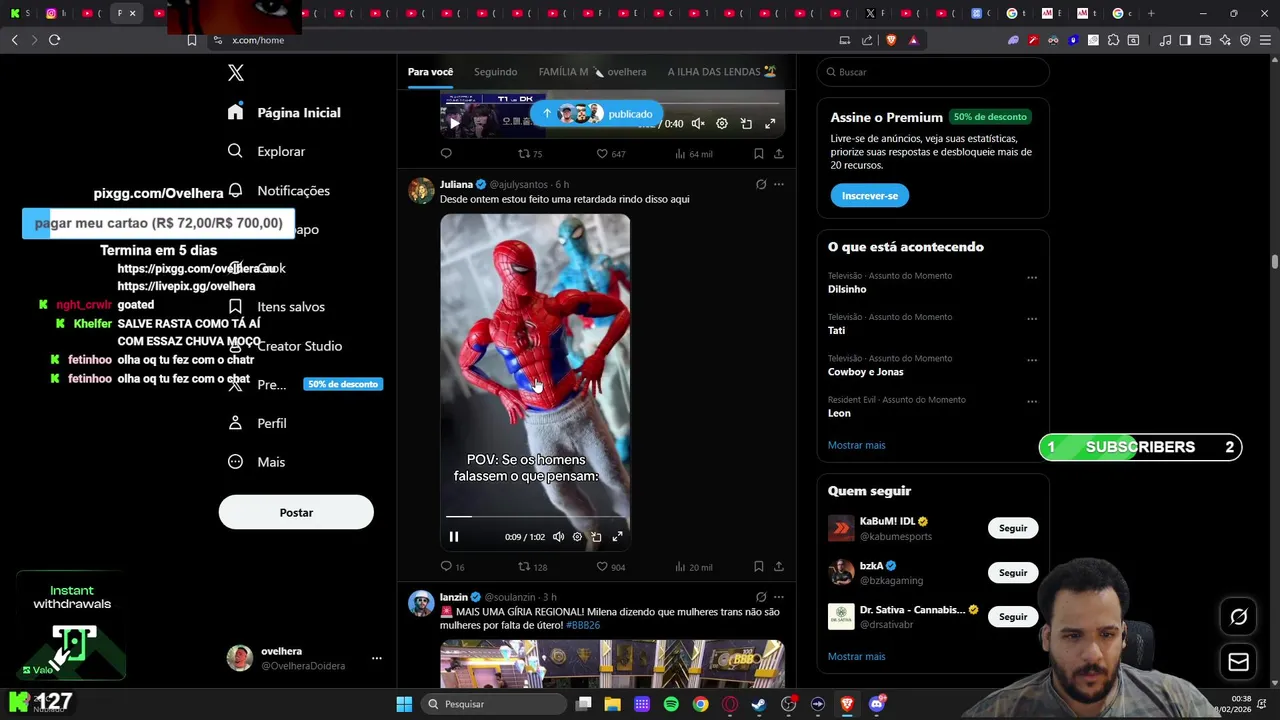Open the browser Extensions puzzle icon

point(1113,40)
